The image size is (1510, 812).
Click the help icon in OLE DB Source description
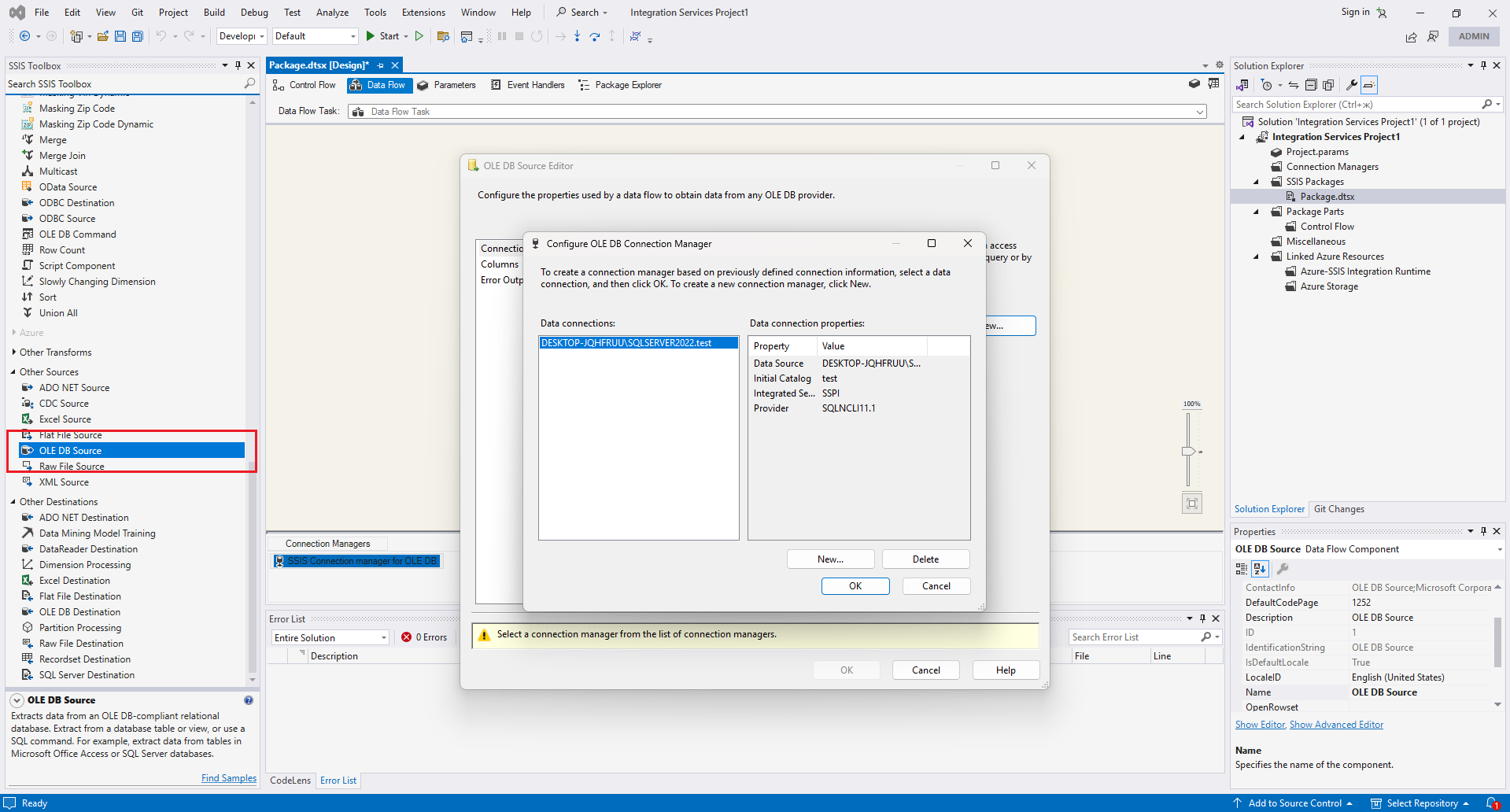point(249,700)
